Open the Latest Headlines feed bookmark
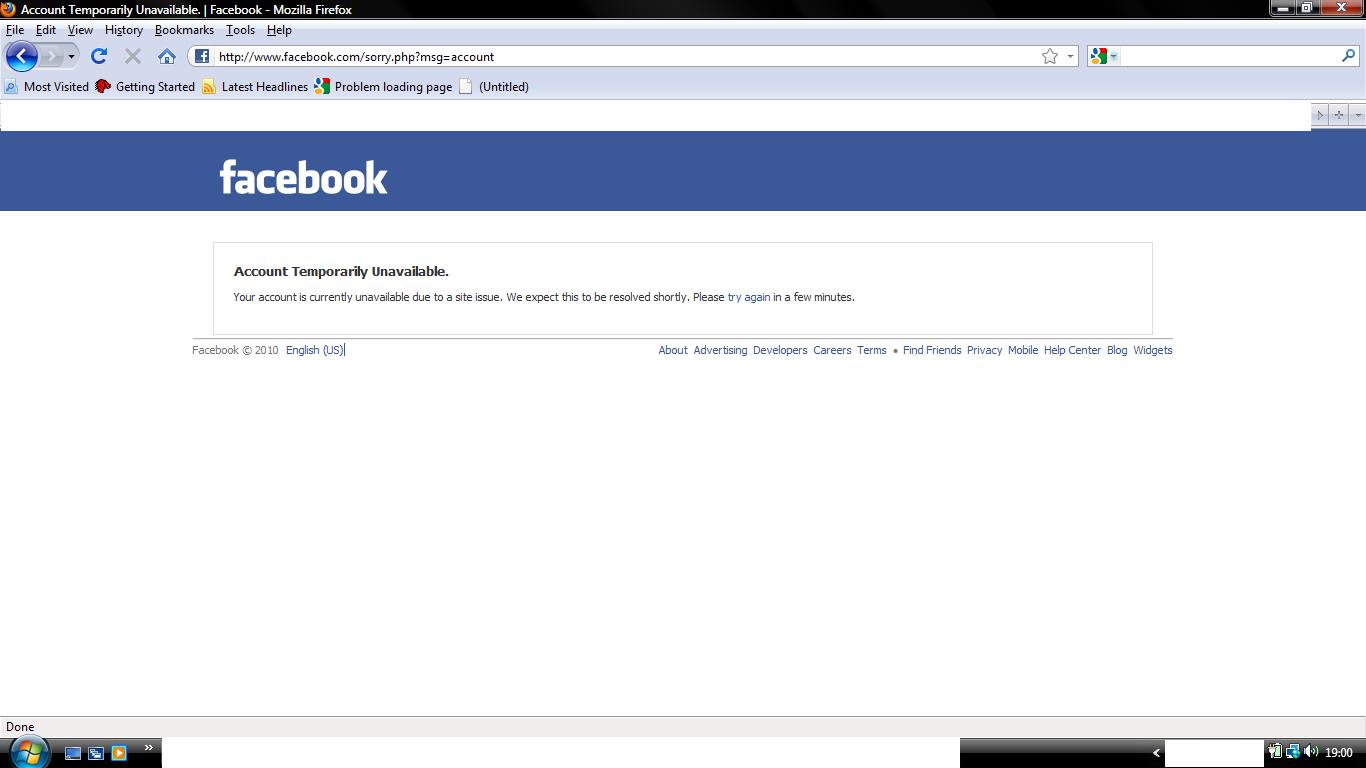The width and height of the screenshot is (1366, 768). (255, 87)
